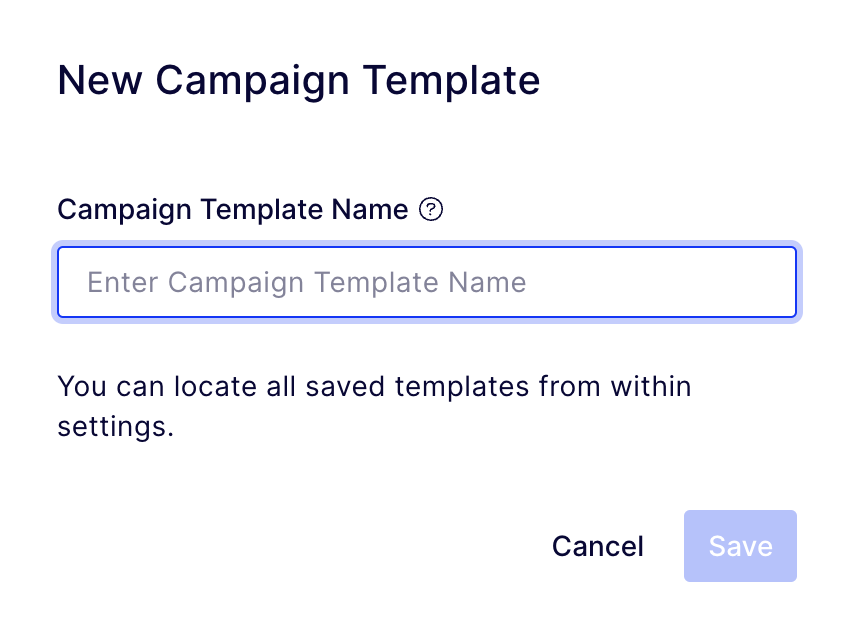This screenshot has height=636, width=858.
Task: Click the help icon beside Campaign Template Name
Action: pos(431,209)
